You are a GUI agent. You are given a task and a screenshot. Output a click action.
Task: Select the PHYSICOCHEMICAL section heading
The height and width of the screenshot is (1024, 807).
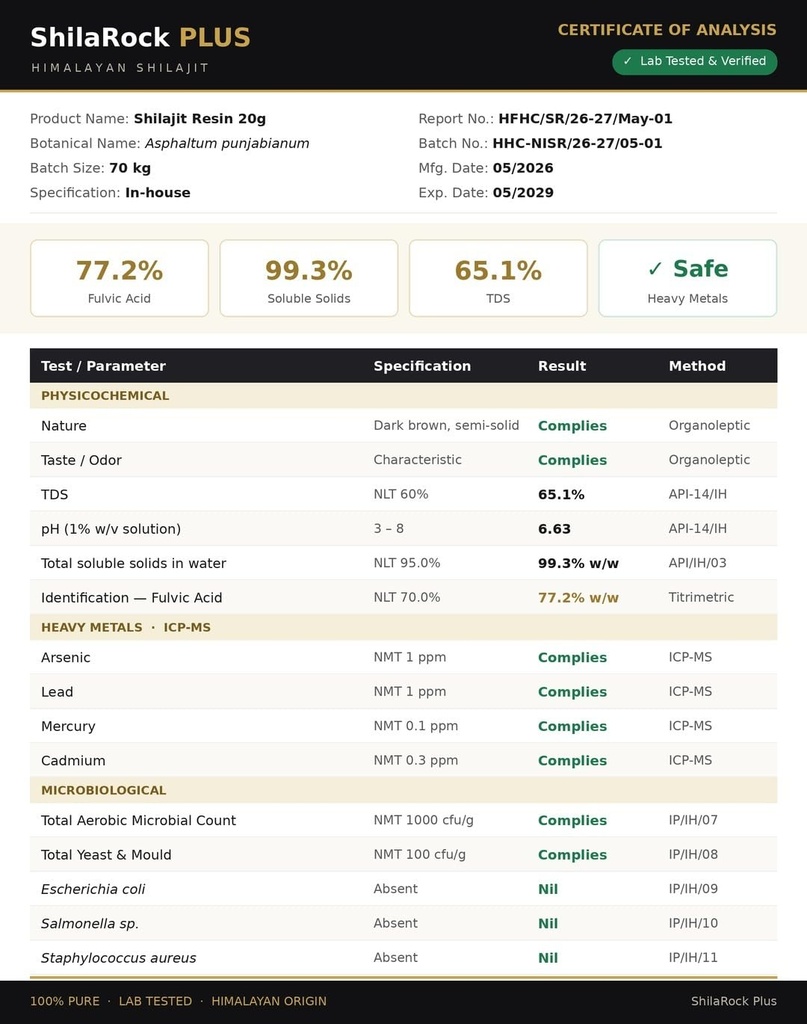[105, 396]
